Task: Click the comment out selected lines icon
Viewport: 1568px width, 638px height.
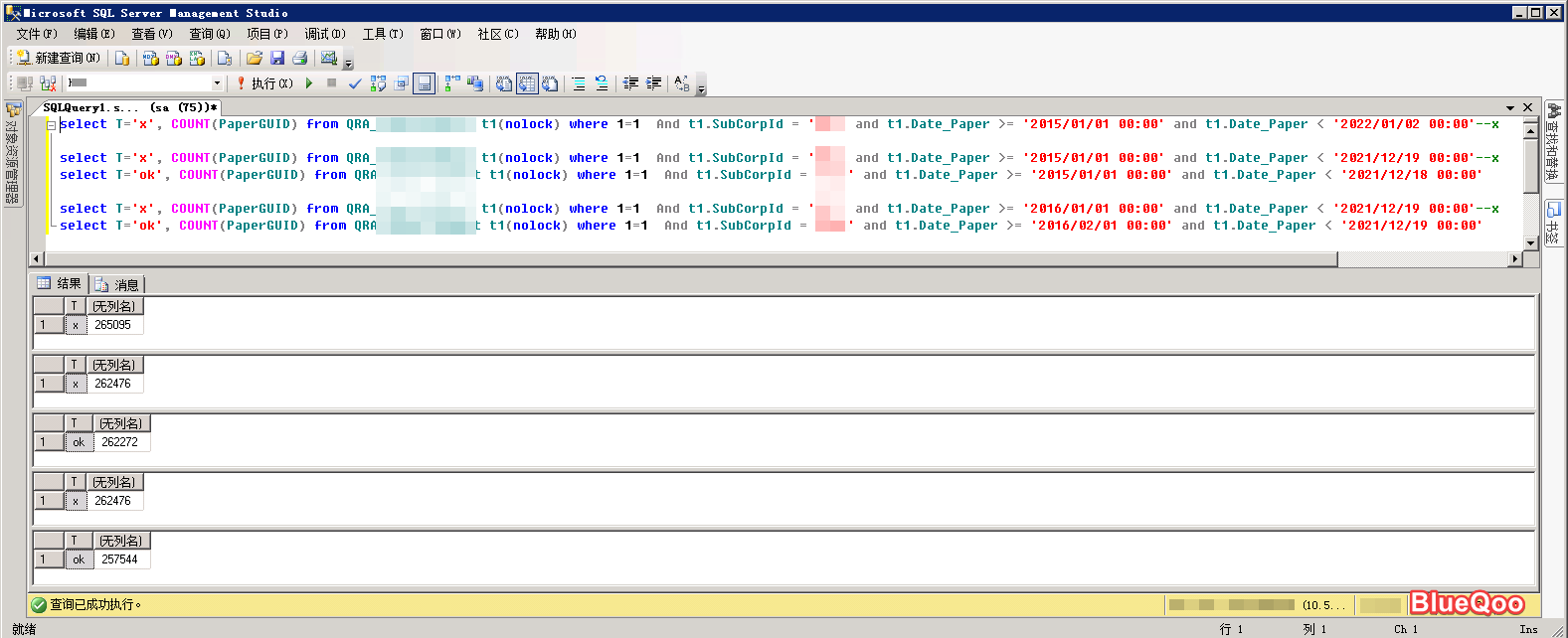Action: tap(579, 83)
